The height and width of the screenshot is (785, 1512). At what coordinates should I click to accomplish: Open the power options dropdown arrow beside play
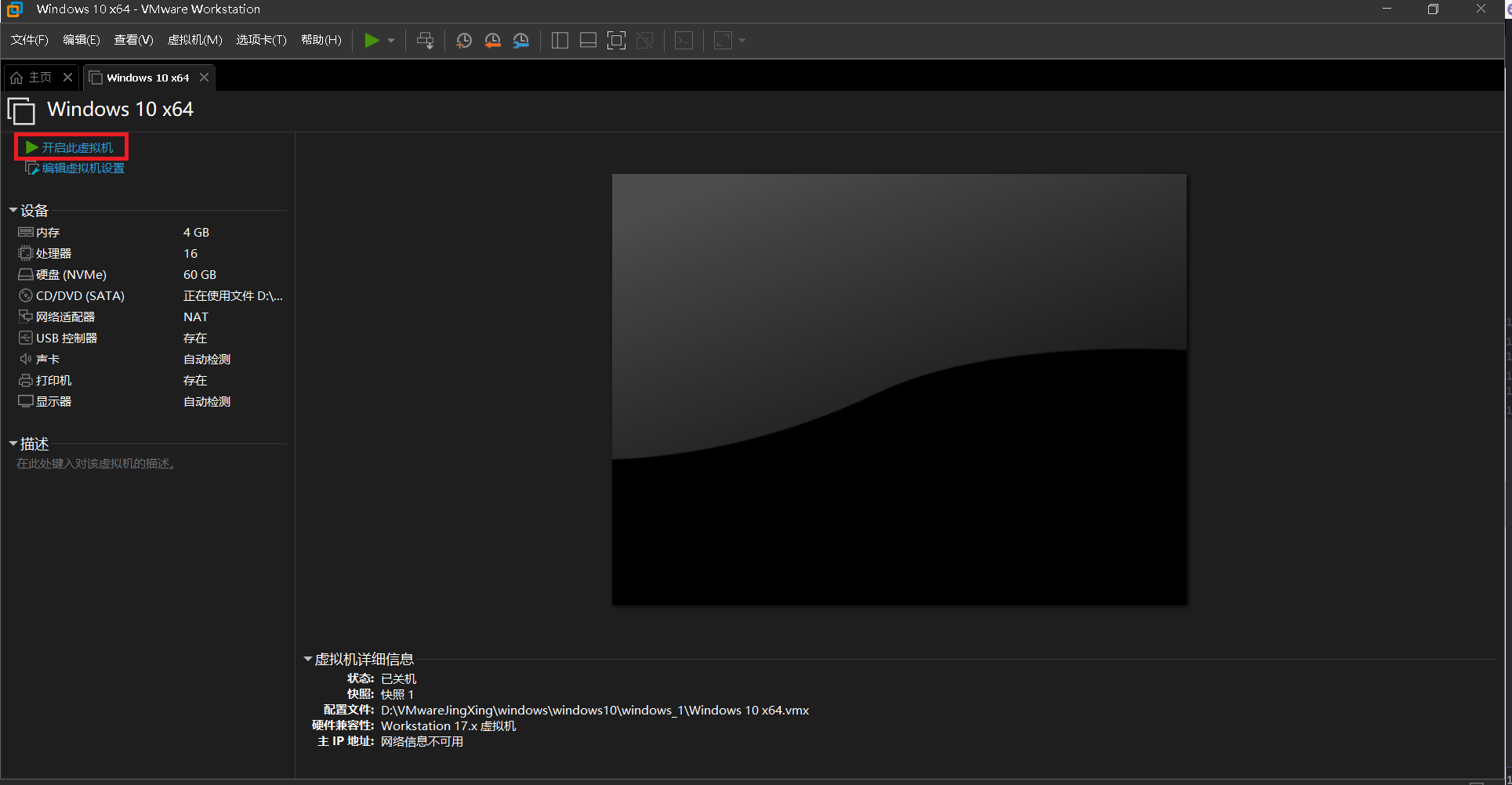391,41
